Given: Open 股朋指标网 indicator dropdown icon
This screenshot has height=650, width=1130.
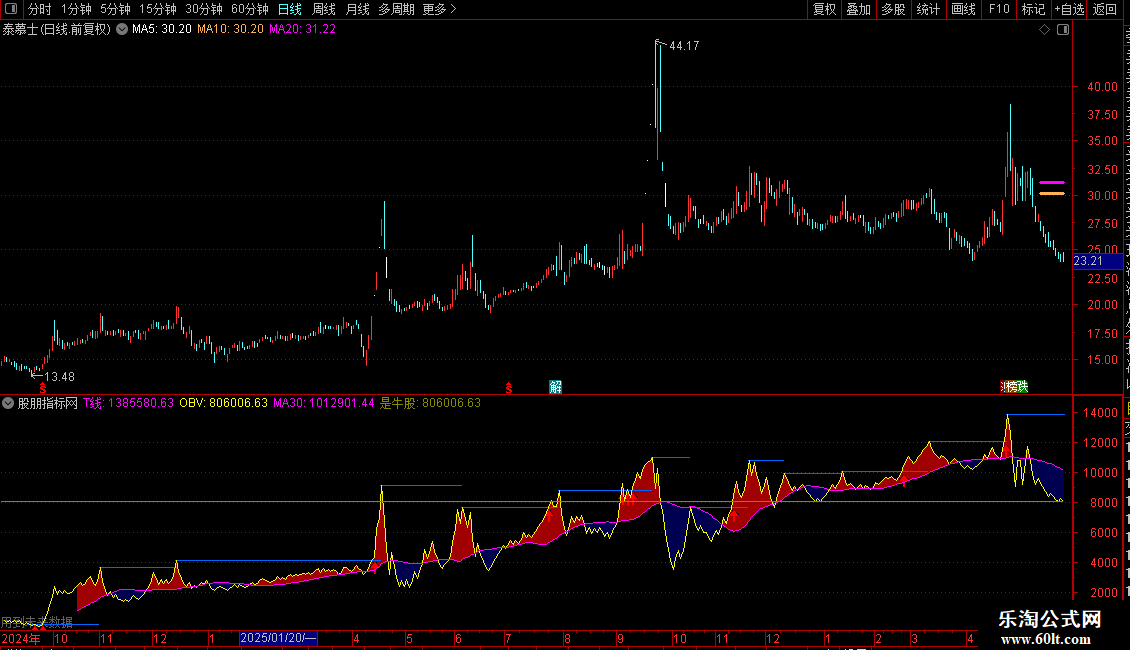Looking at the screenshot, I should click(7, 403).
